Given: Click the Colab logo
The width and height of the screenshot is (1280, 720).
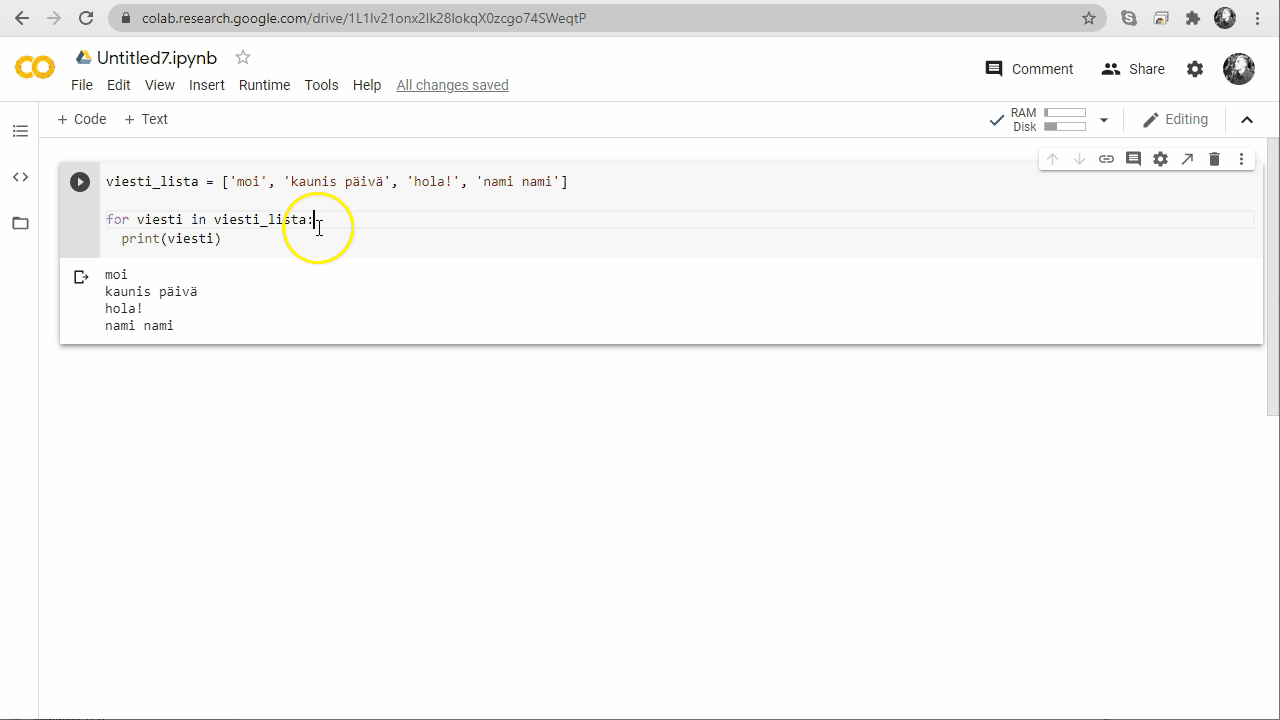Looking at the screenshot, I should (x=35, y=68).
